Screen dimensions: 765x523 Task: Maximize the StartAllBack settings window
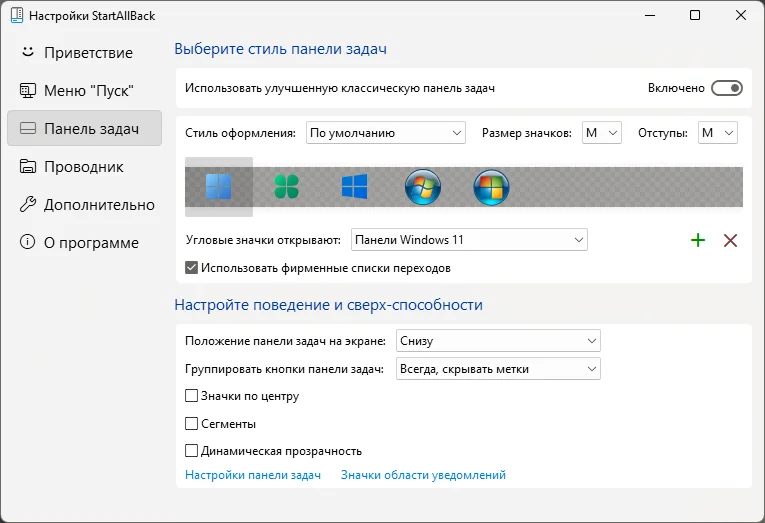(x=695, y=15)
